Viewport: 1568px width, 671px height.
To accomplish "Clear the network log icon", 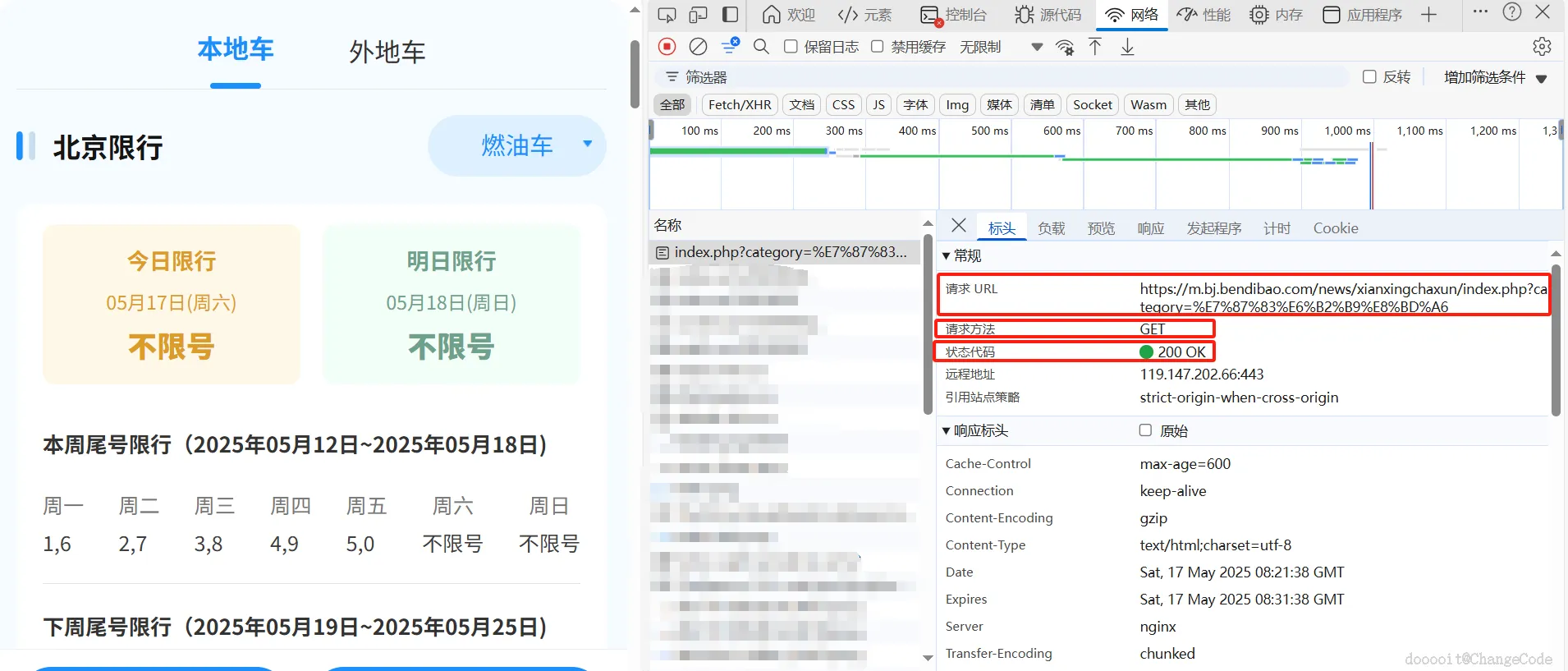I will pyautogui.click(x=698, y=47).
